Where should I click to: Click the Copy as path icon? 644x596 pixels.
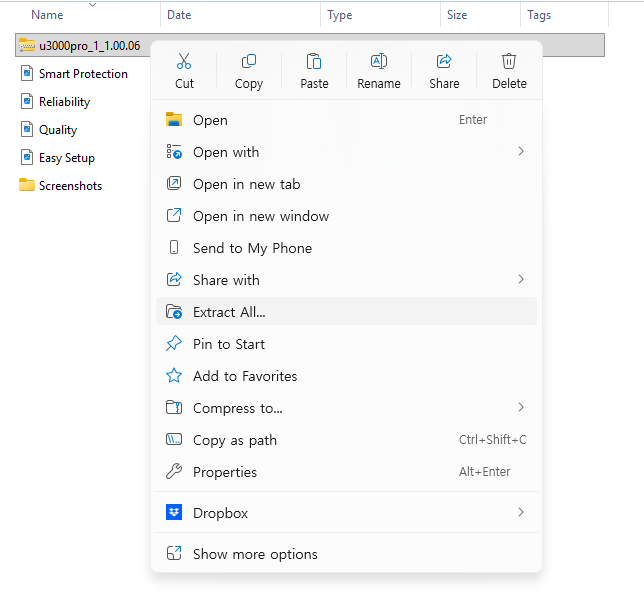[174, 440]
